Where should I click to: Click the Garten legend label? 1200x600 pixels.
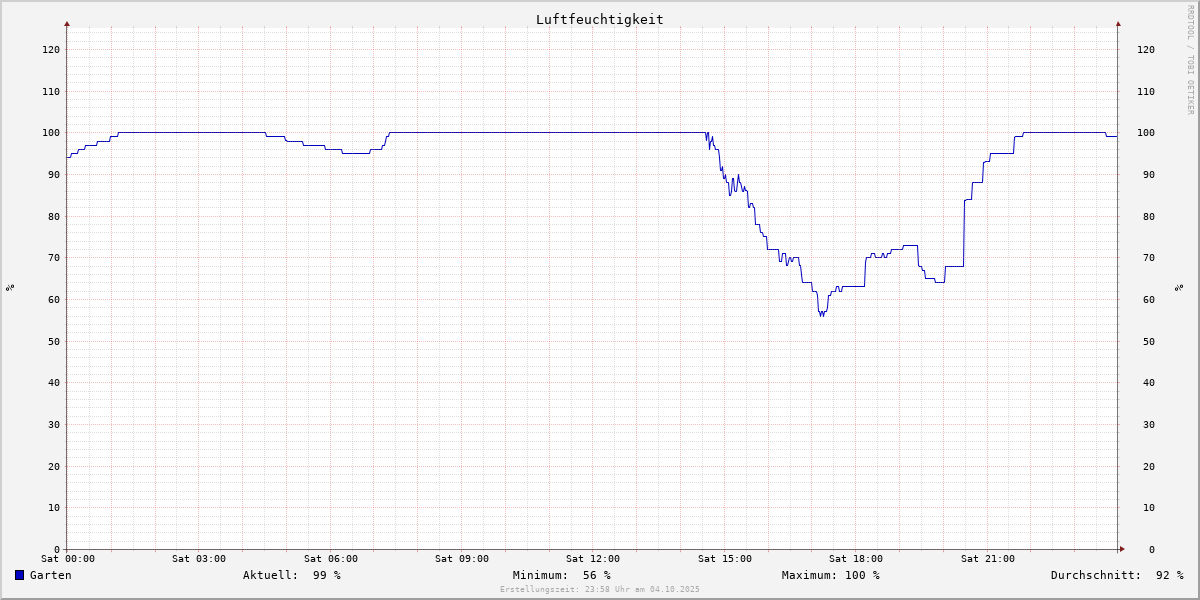[51, 575]
